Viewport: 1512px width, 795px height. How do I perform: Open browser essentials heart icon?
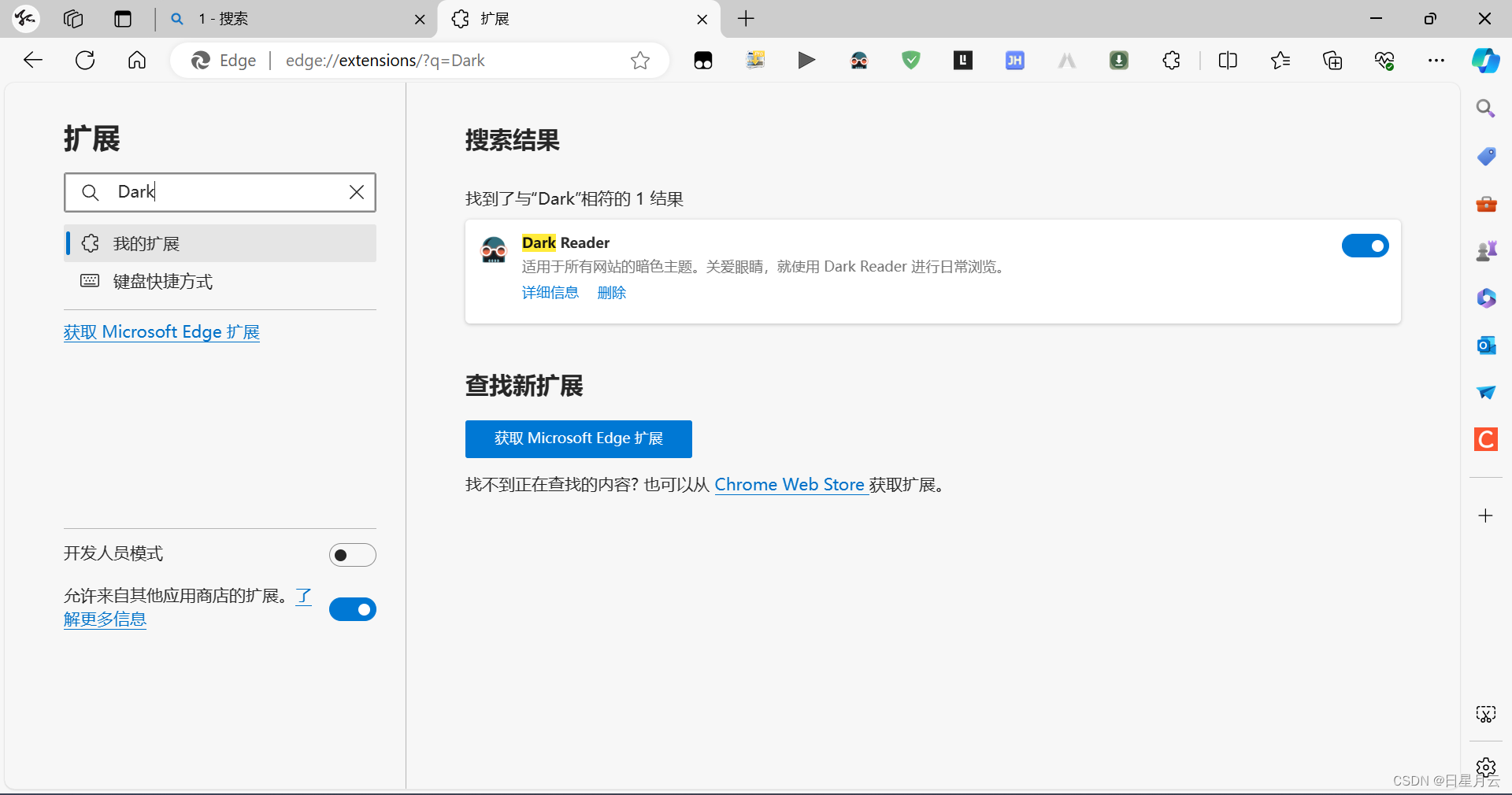pyautogui.click(x=1384, y=61)
